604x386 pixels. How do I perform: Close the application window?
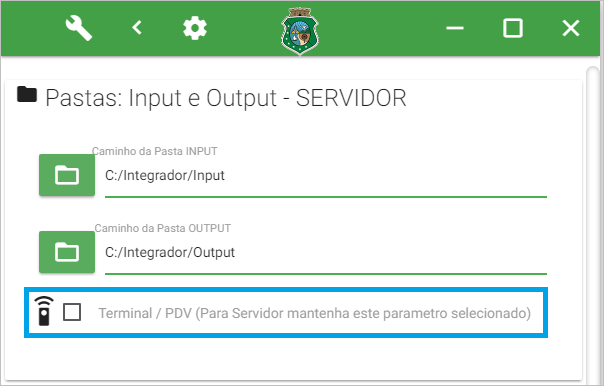coord(571,28)
